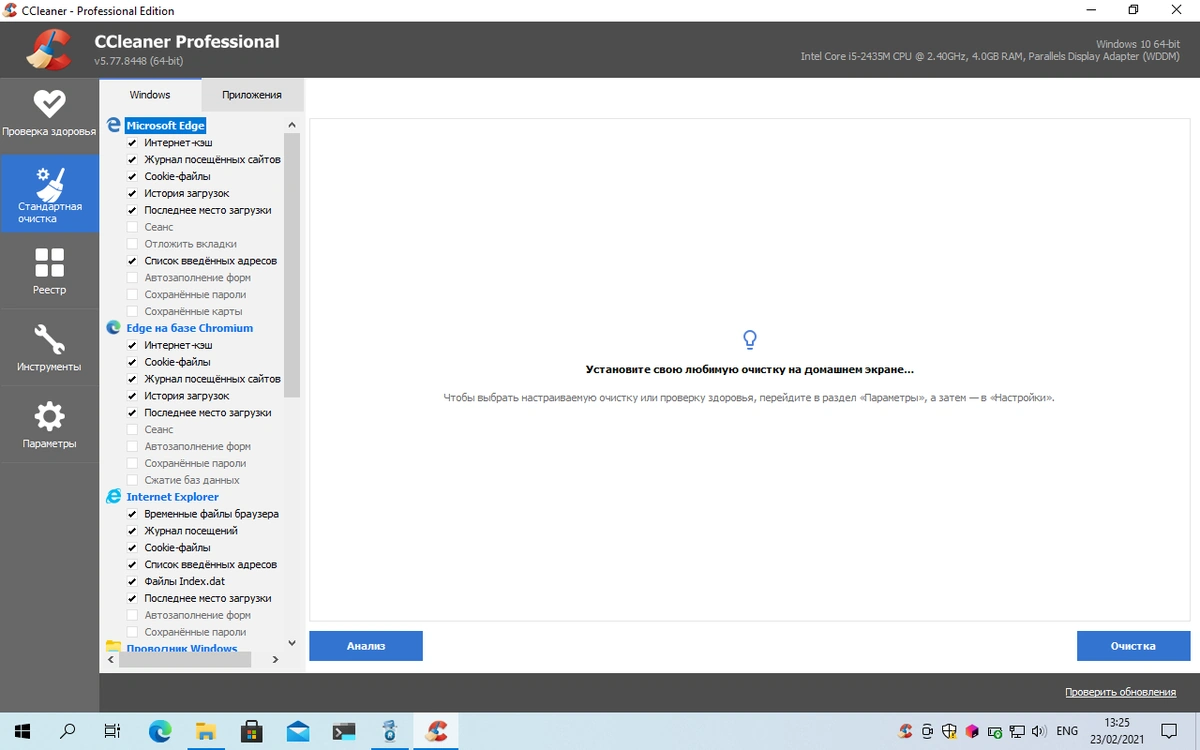The image size is (1200, 750).
Task: Click the Microsoft Edge group icon
Action: pos(114,126)
